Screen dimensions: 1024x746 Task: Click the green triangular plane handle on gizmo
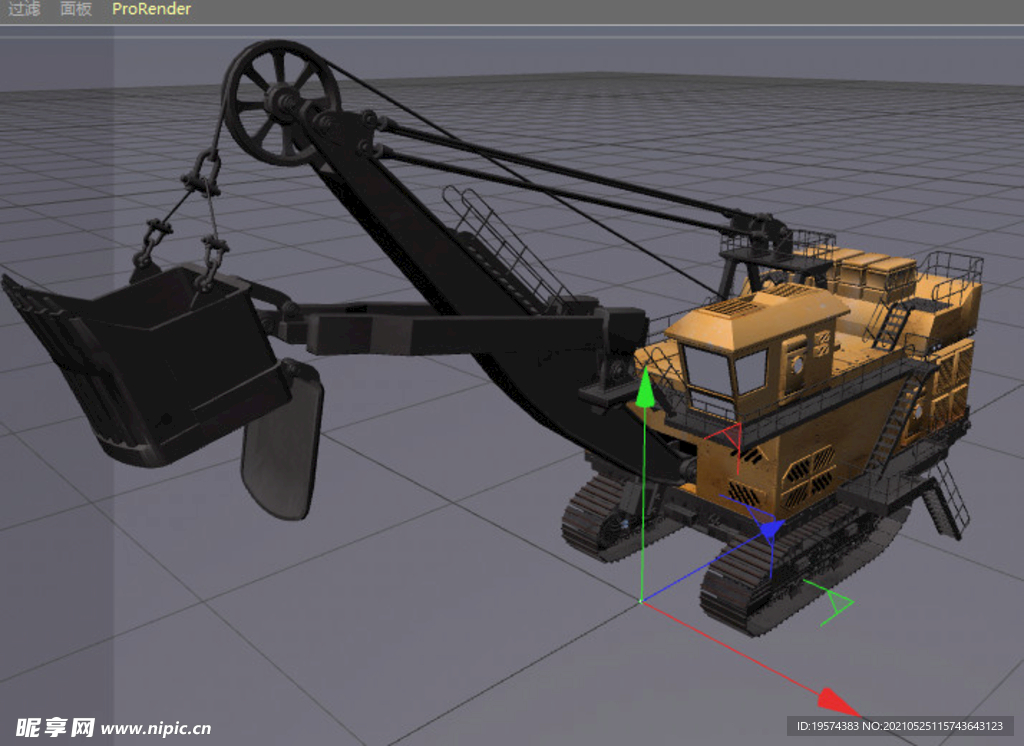click(x=833, y=604)
